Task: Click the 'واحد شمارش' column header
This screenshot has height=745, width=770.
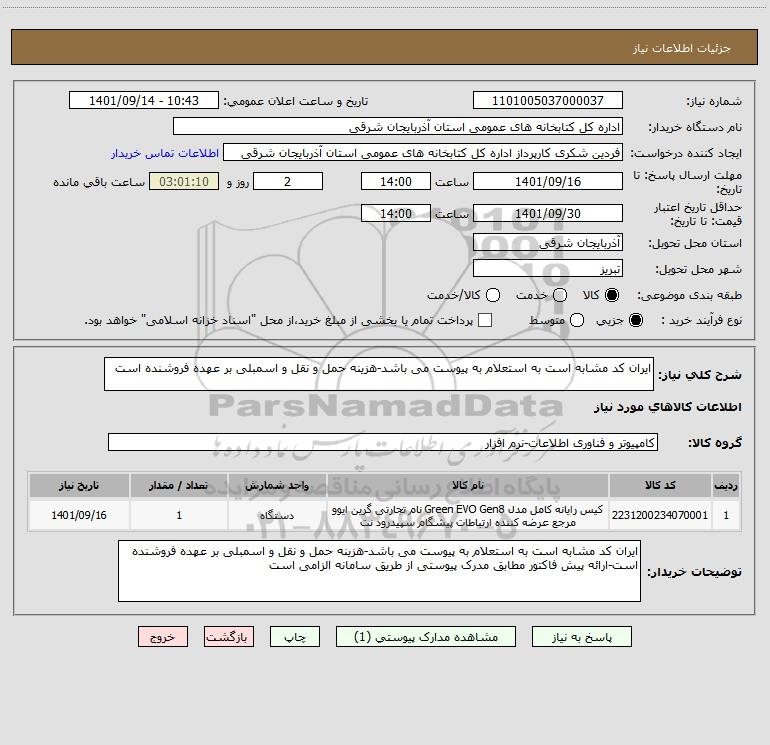Action: [277, 485]
